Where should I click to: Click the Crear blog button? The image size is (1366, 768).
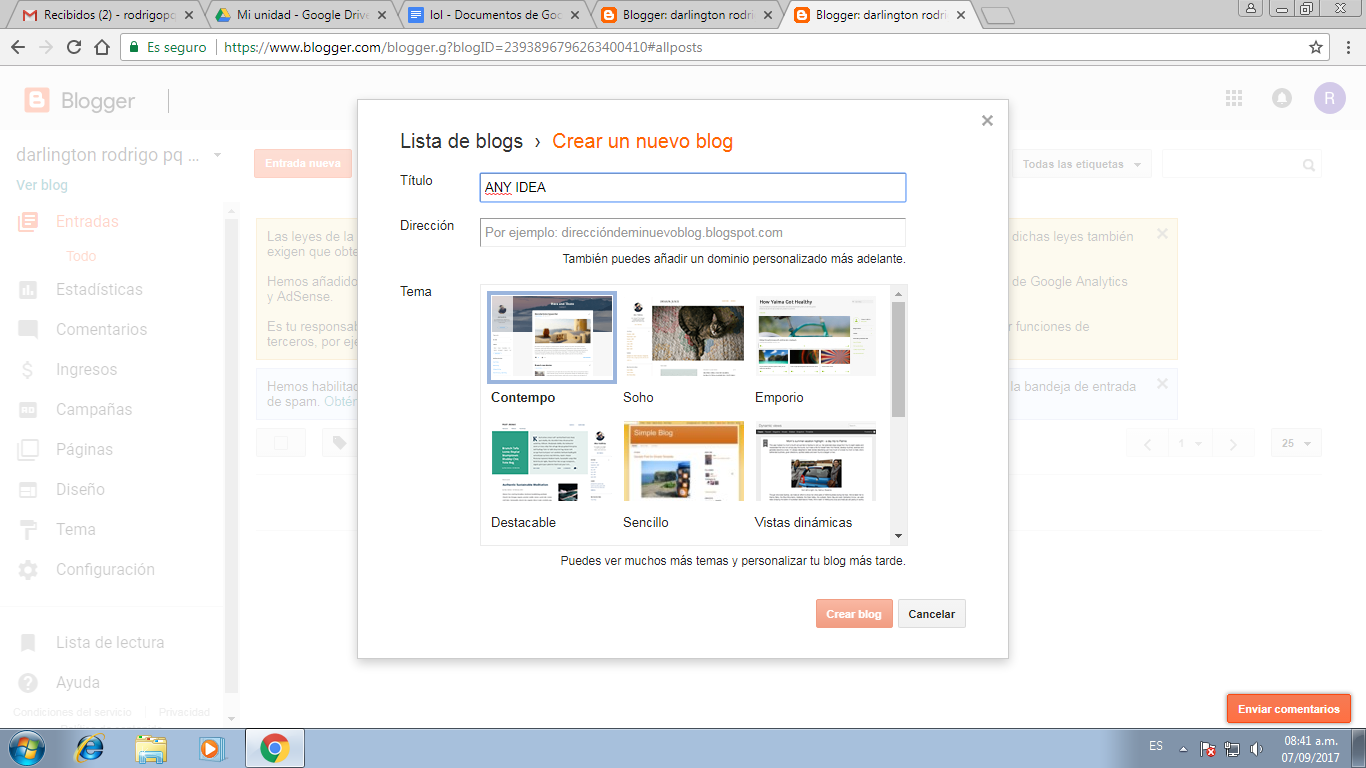854,614
